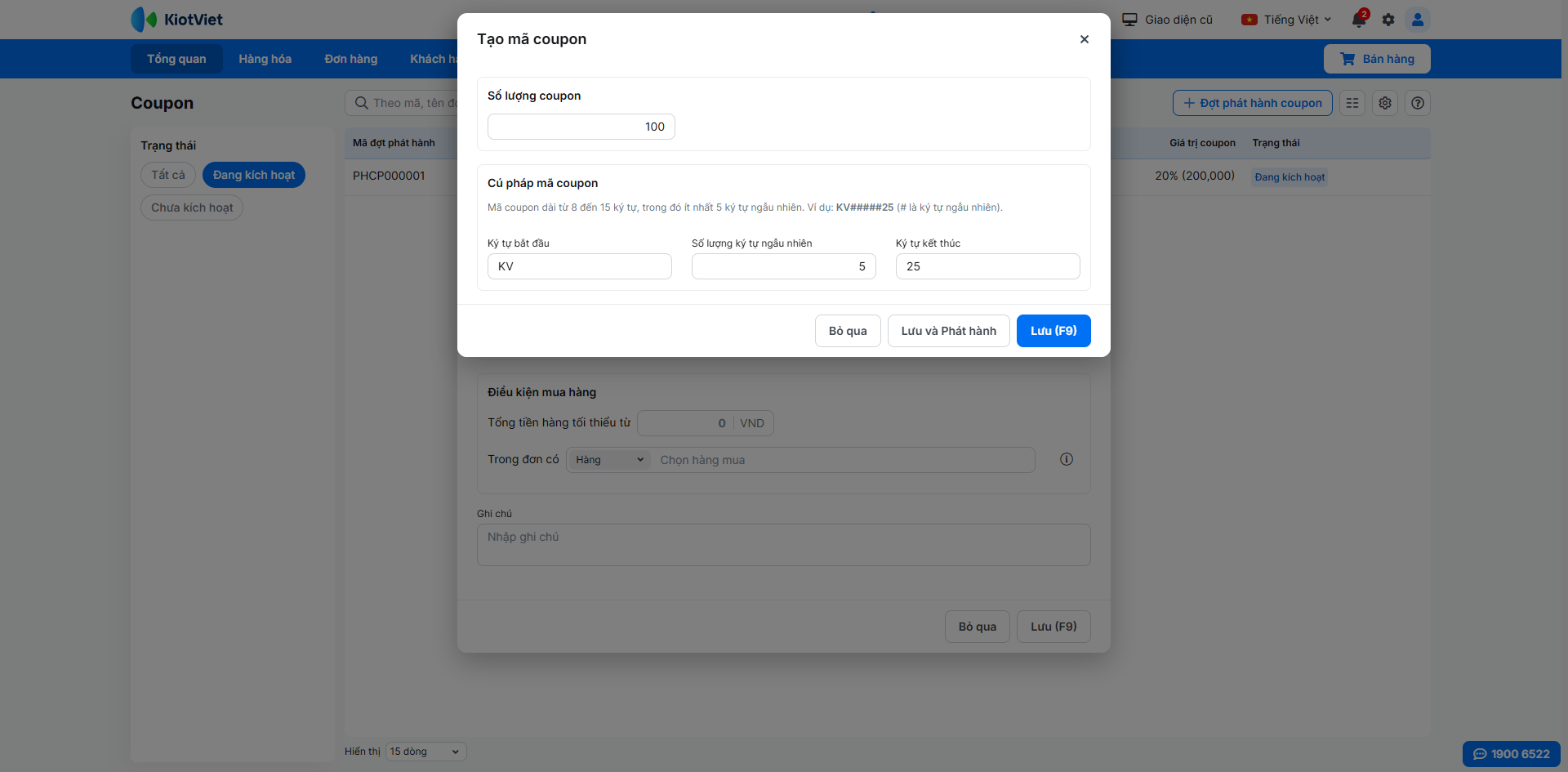1568x772 pixels.
Task: Click the Trạng thái column header
Action: tap(1276, 143)
